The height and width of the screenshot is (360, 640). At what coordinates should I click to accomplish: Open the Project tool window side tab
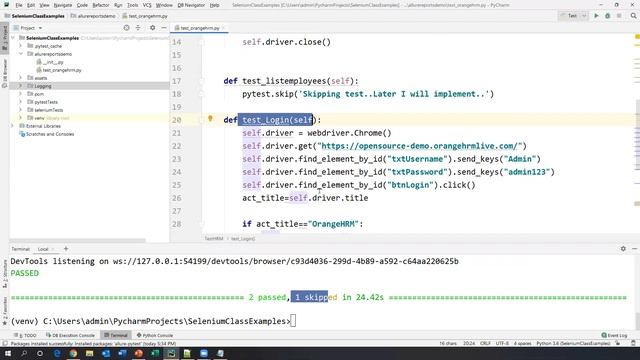[4, 38]
